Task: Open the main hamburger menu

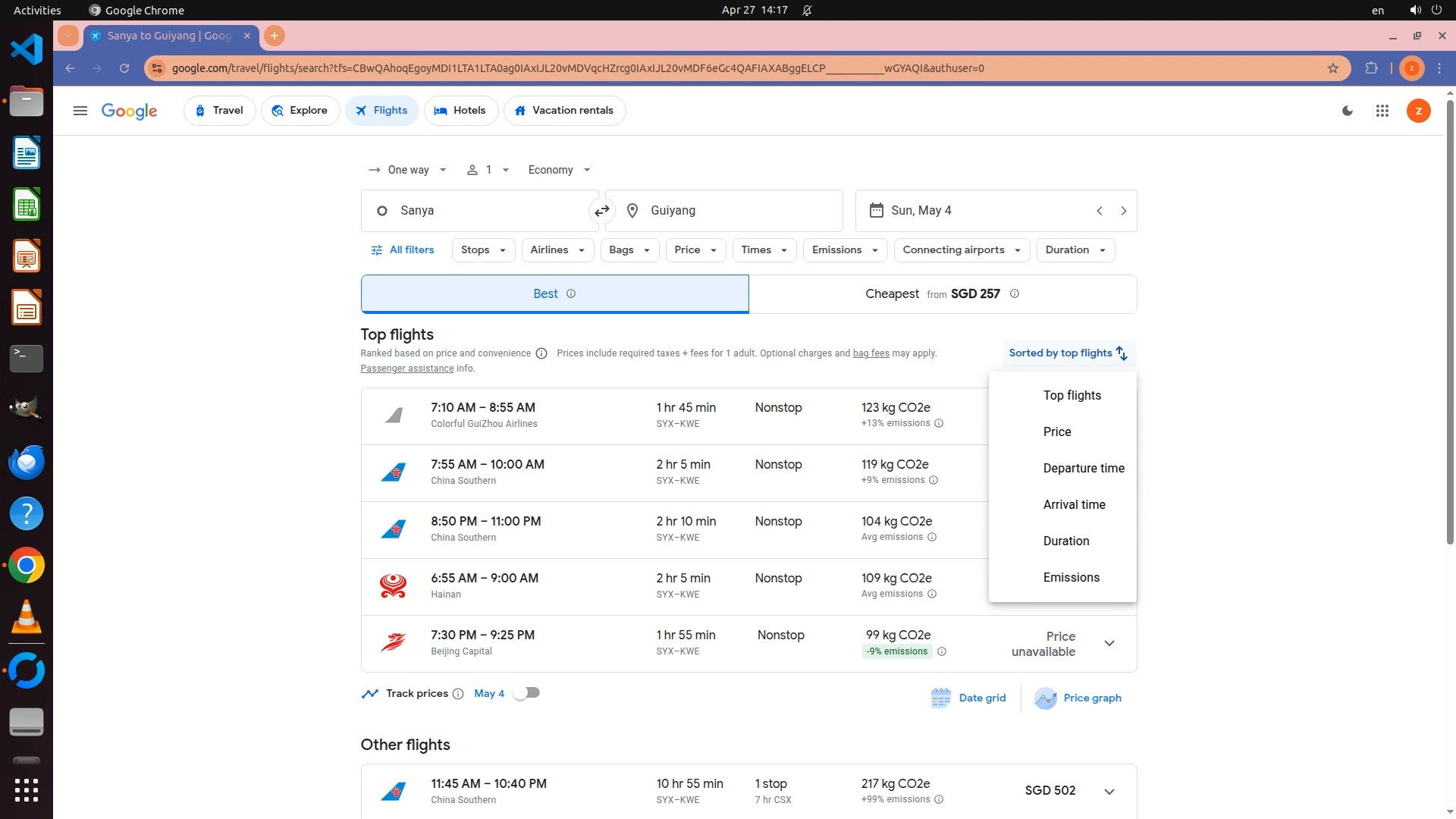Action: pos(80,111)
